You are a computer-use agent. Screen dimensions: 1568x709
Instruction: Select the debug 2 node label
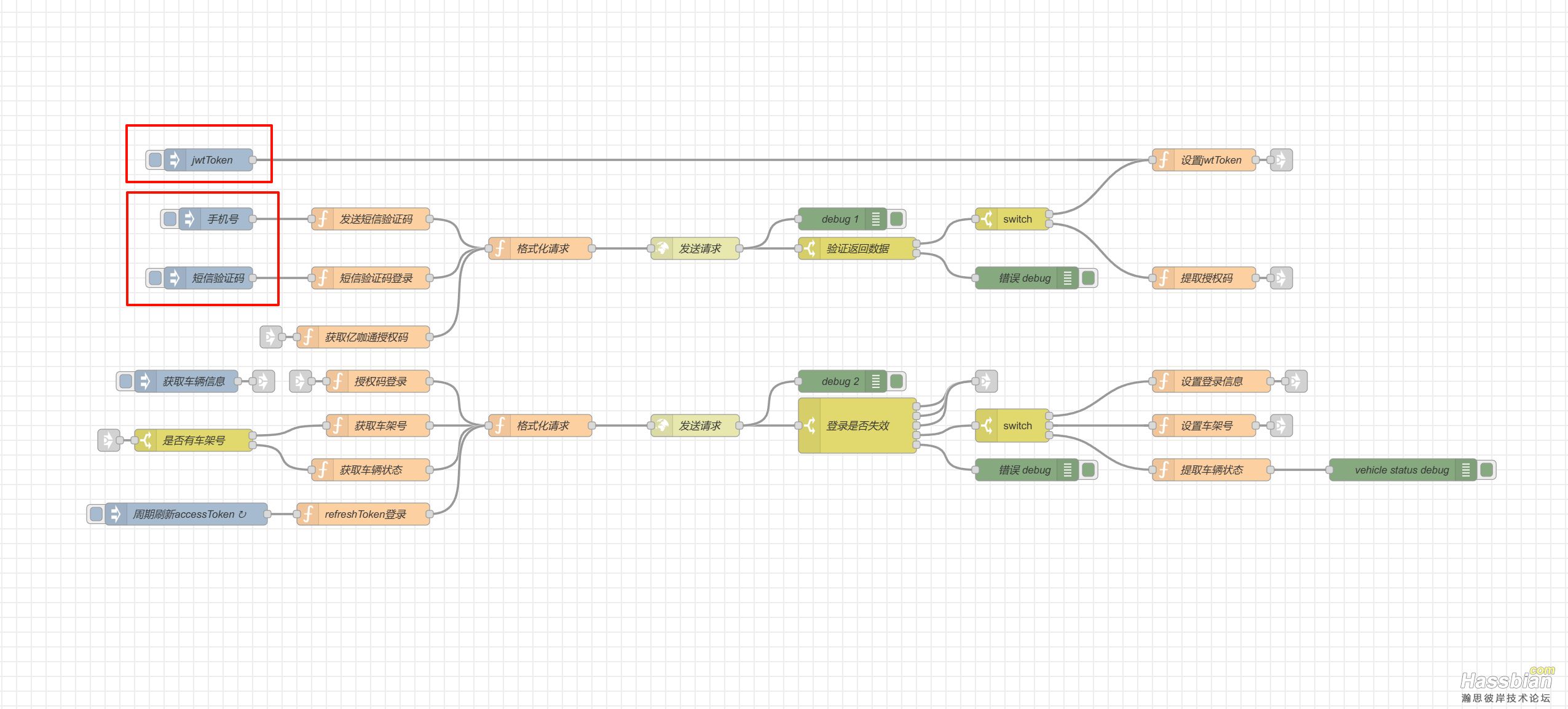point(840,381)
